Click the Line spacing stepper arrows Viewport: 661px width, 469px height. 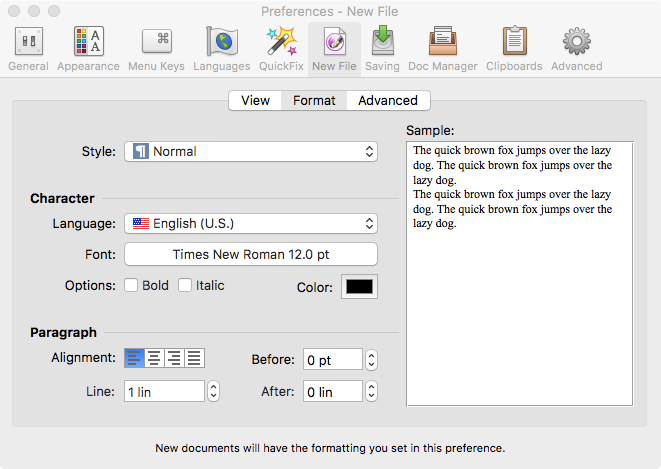(213, 391)
